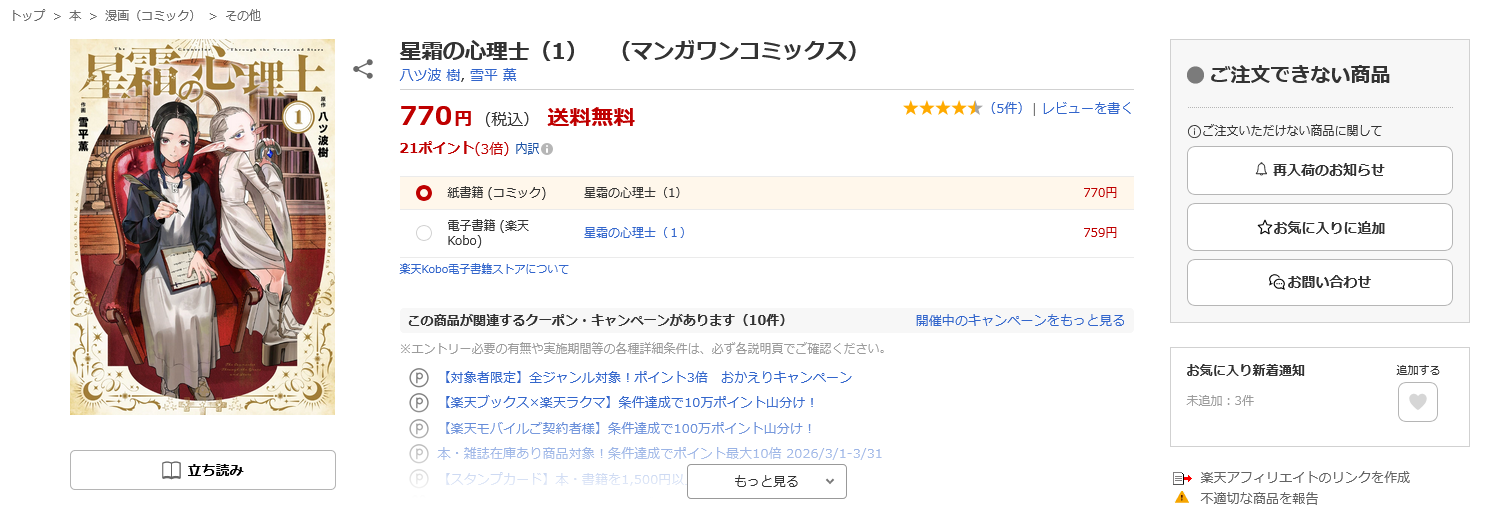Expand the もっと見る campaign list
This screenshot has width=1504, height=506.
coord(766,481)
